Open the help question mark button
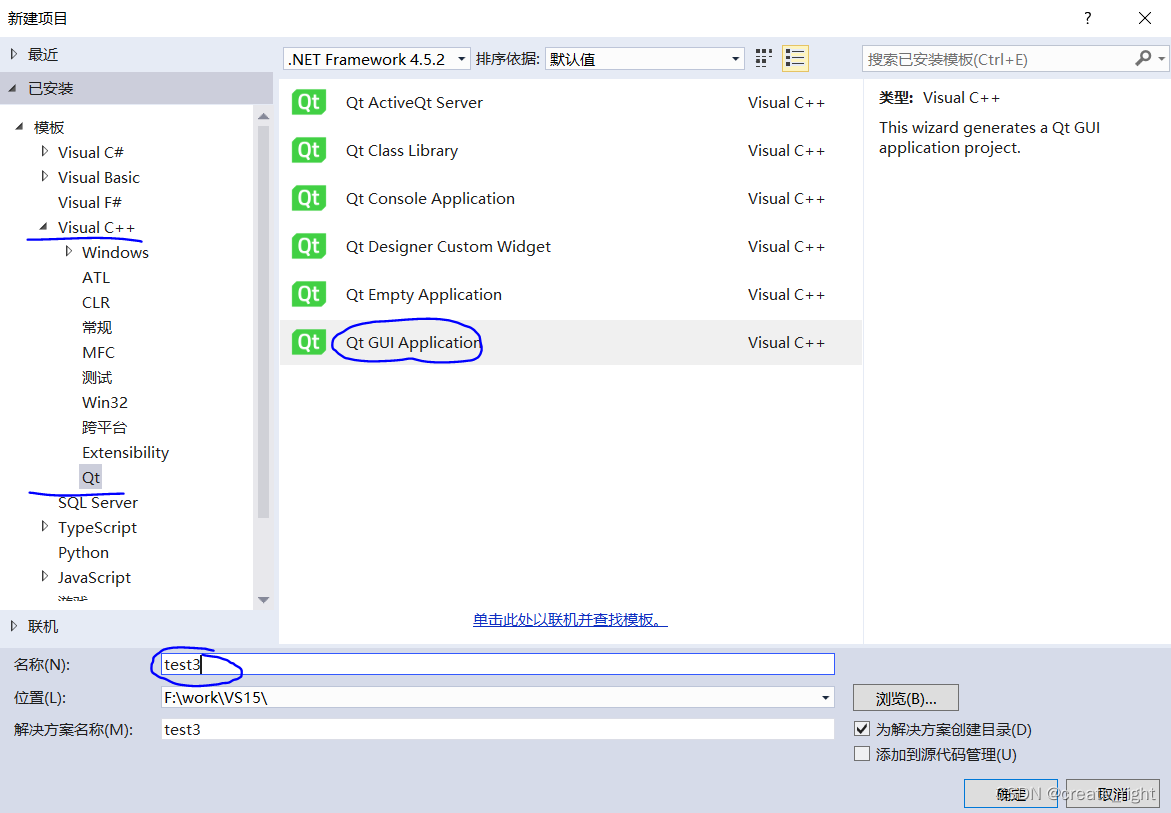 point(1087,18)
